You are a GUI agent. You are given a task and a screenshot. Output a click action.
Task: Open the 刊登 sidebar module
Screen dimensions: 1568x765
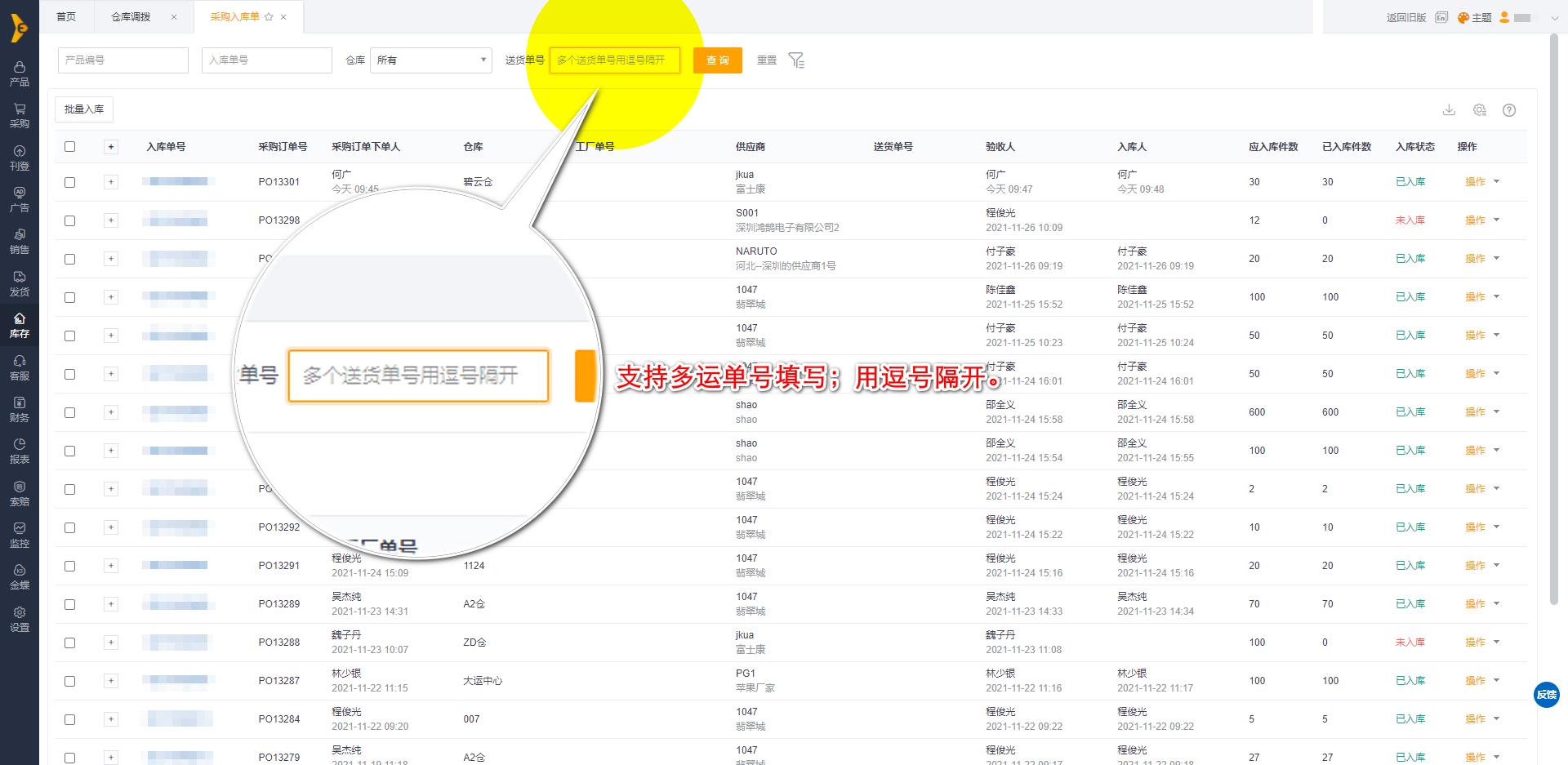tap(20, 158)
